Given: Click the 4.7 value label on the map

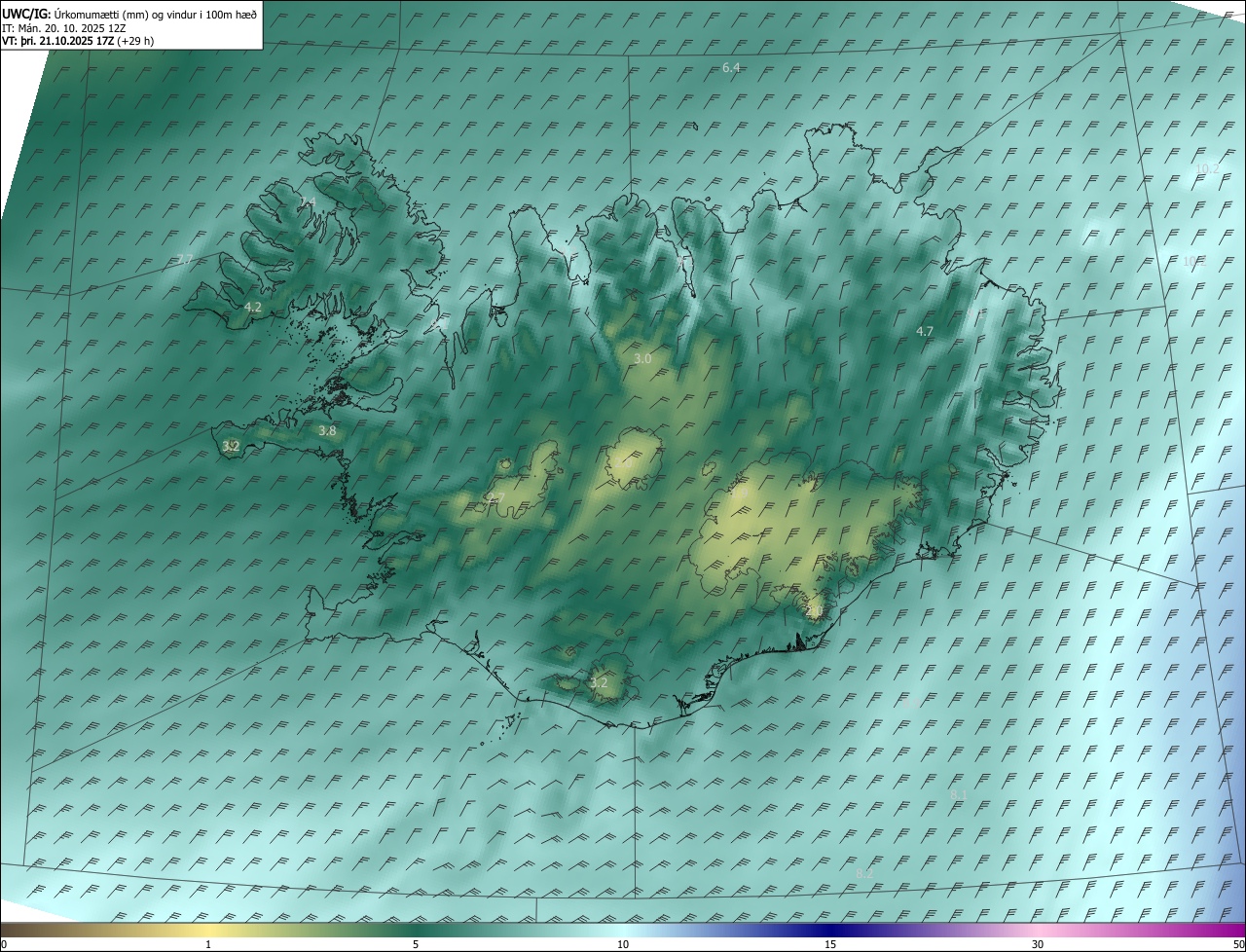Looking at the screenshot, I should (925, 331).
